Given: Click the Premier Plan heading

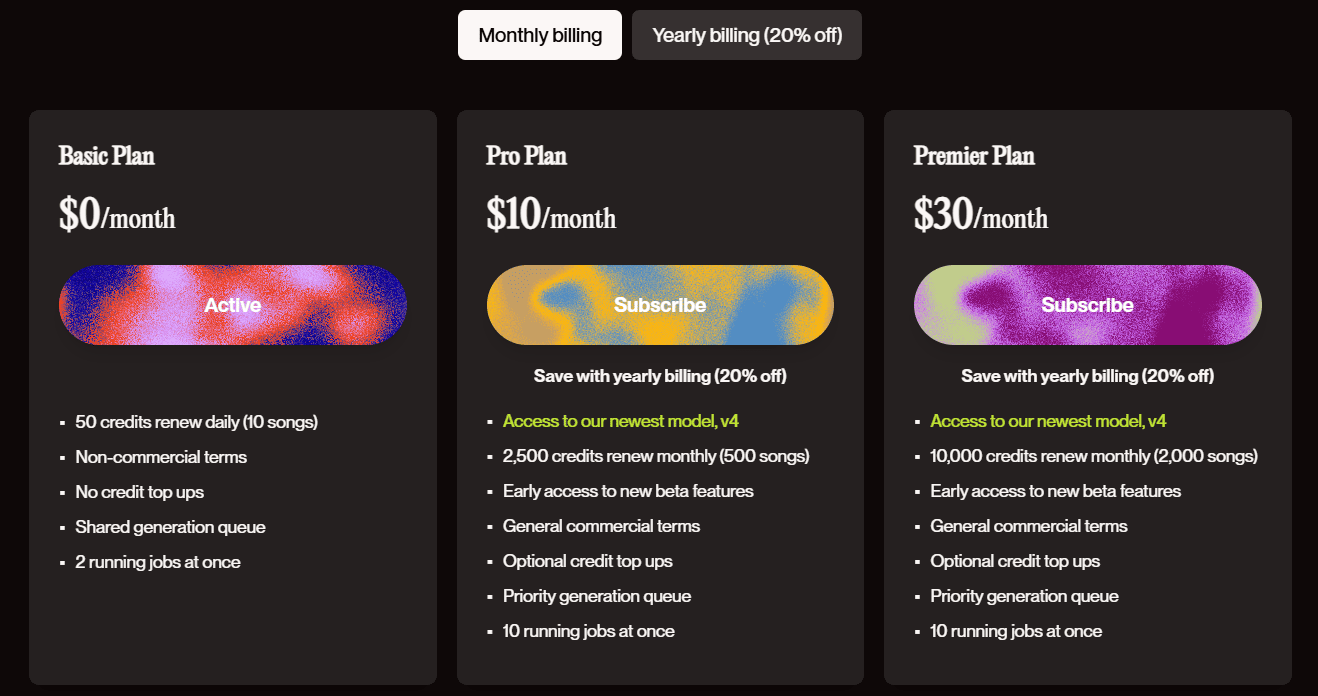Looking at the screenshot, I should coord(974,156).
